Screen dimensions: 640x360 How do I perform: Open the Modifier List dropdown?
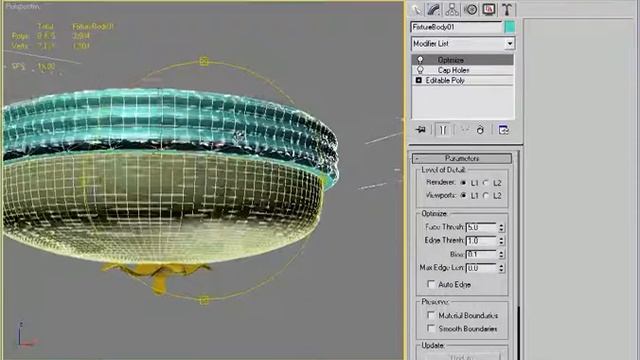tap(462, 43)
